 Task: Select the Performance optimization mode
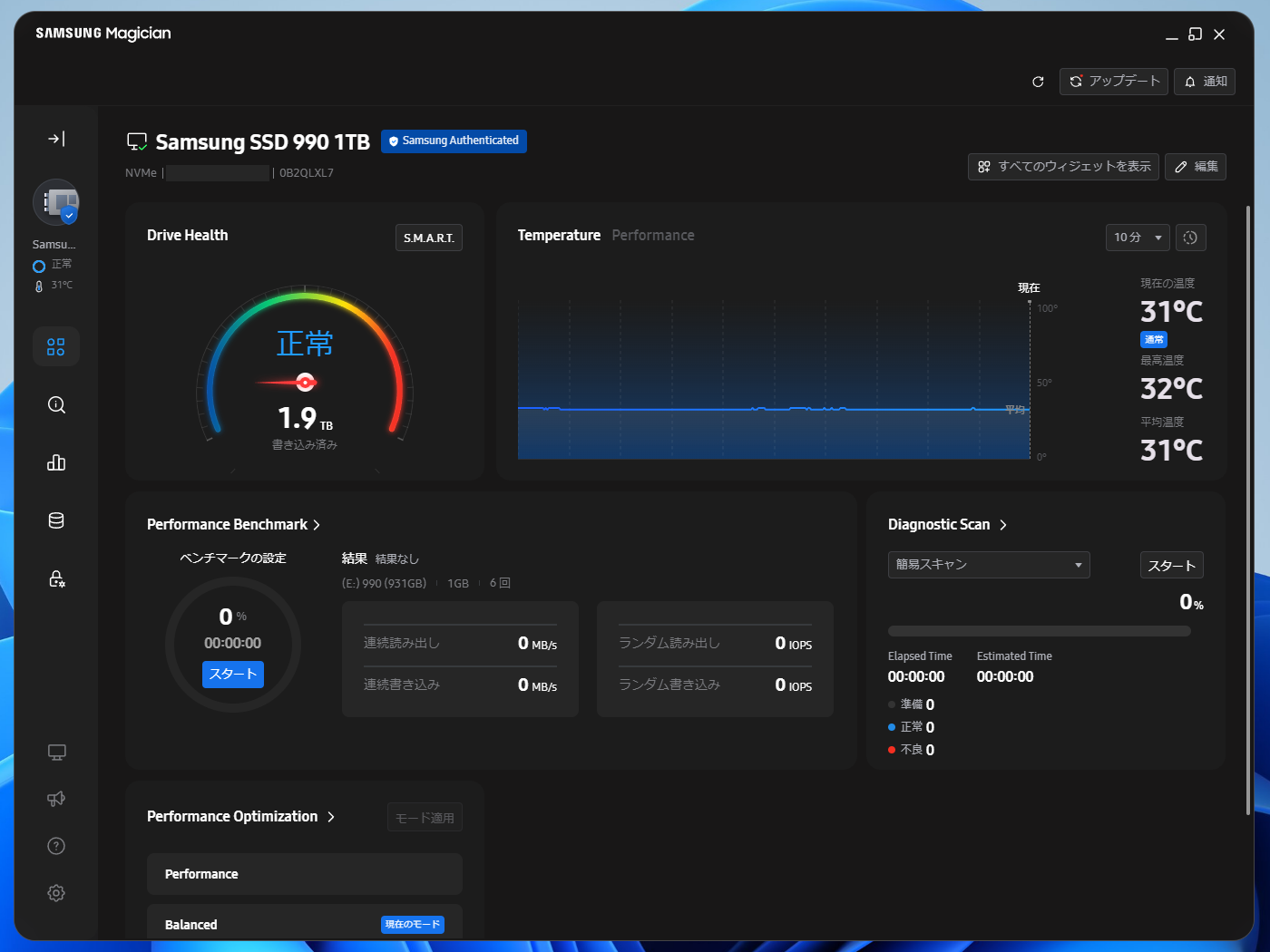point(305,874)
